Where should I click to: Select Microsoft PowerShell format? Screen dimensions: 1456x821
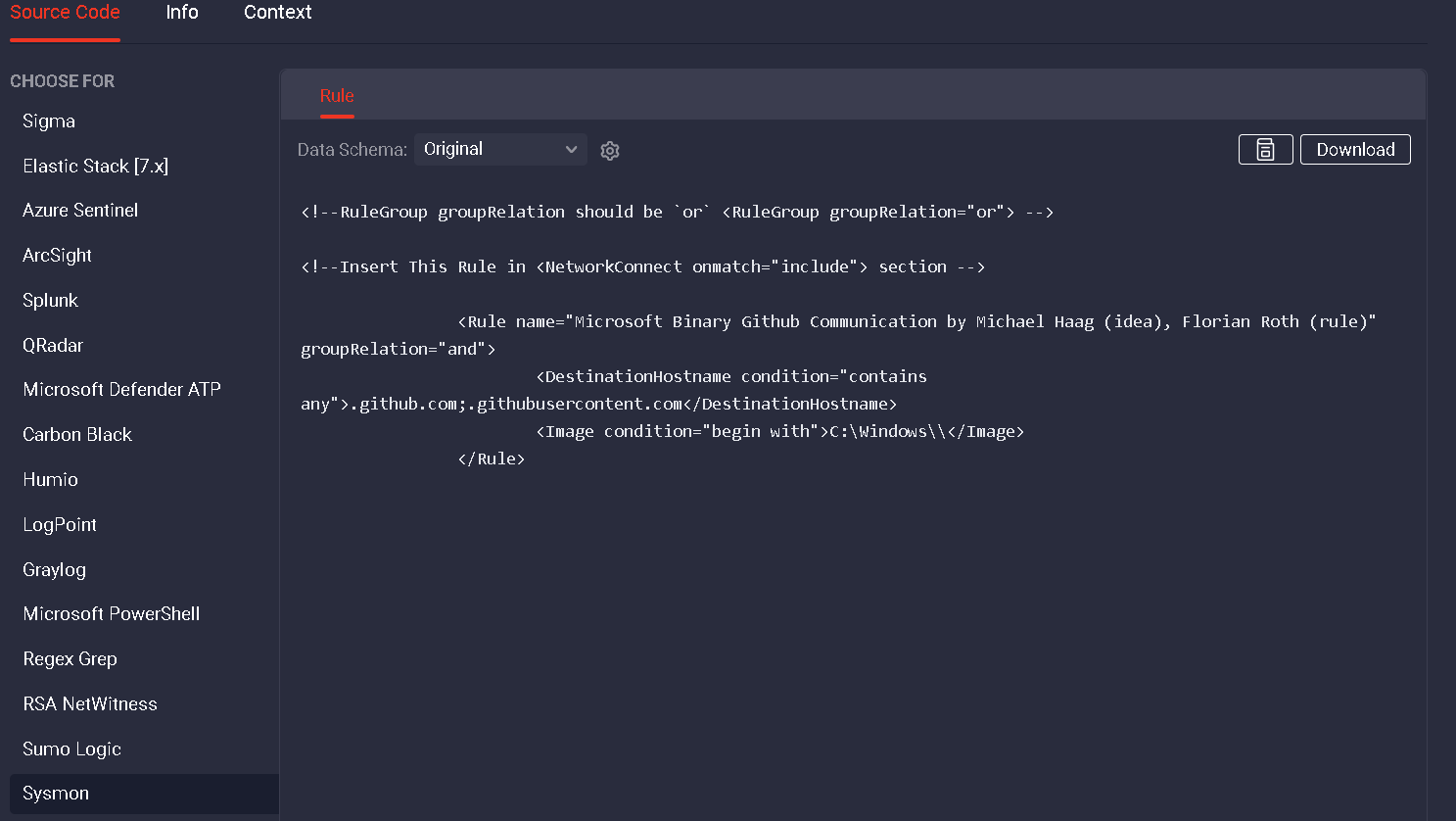point(112,614)
